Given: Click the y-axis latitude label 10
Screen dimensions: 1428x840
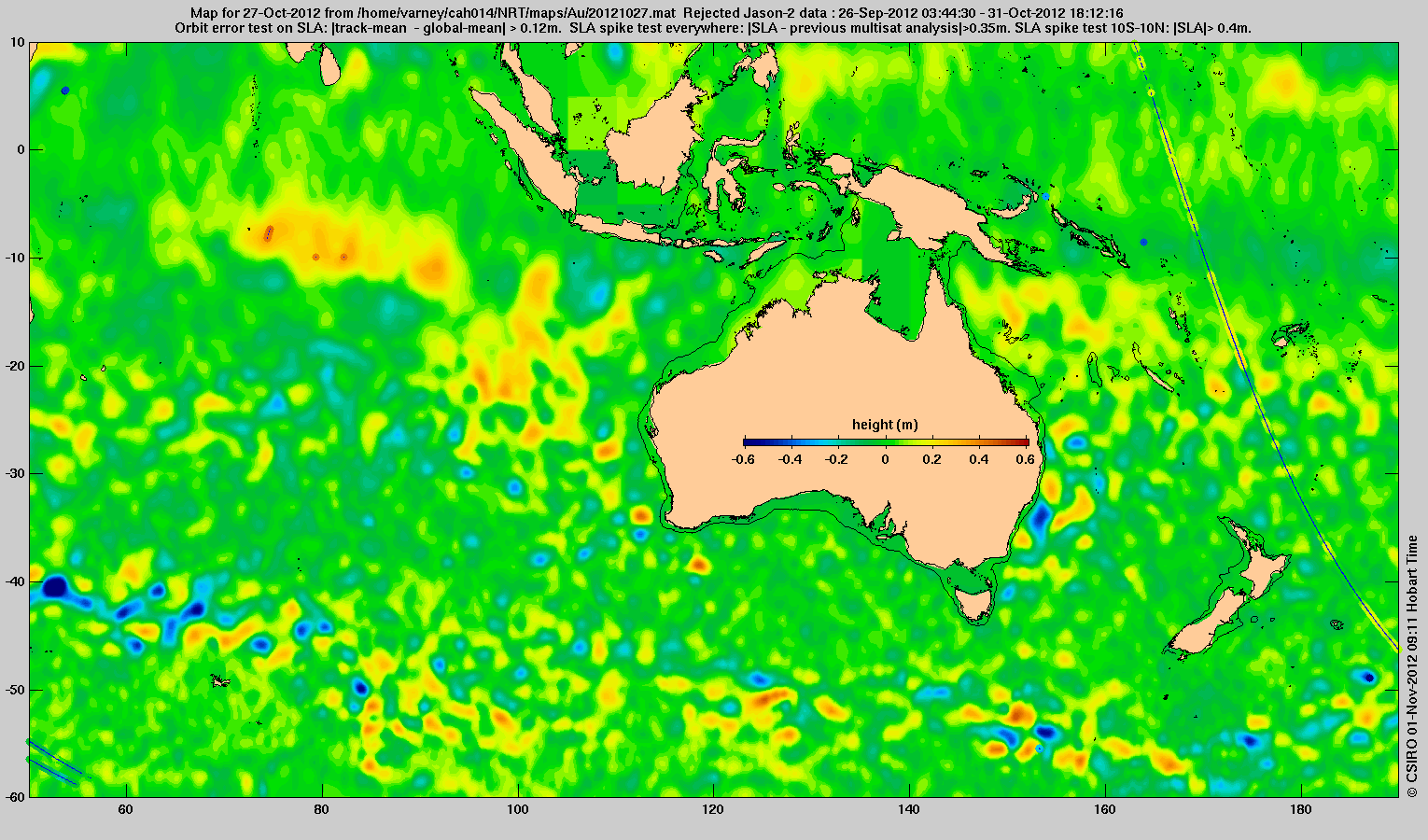Looking at the screenshot, I should click(x=18, y=42).
